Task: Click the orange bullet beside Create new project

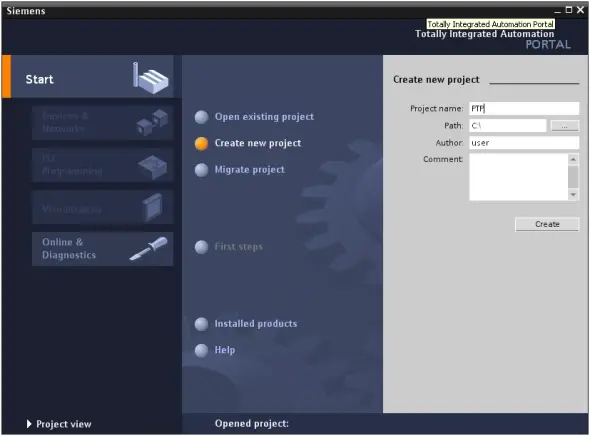Action: pos(201,143)
